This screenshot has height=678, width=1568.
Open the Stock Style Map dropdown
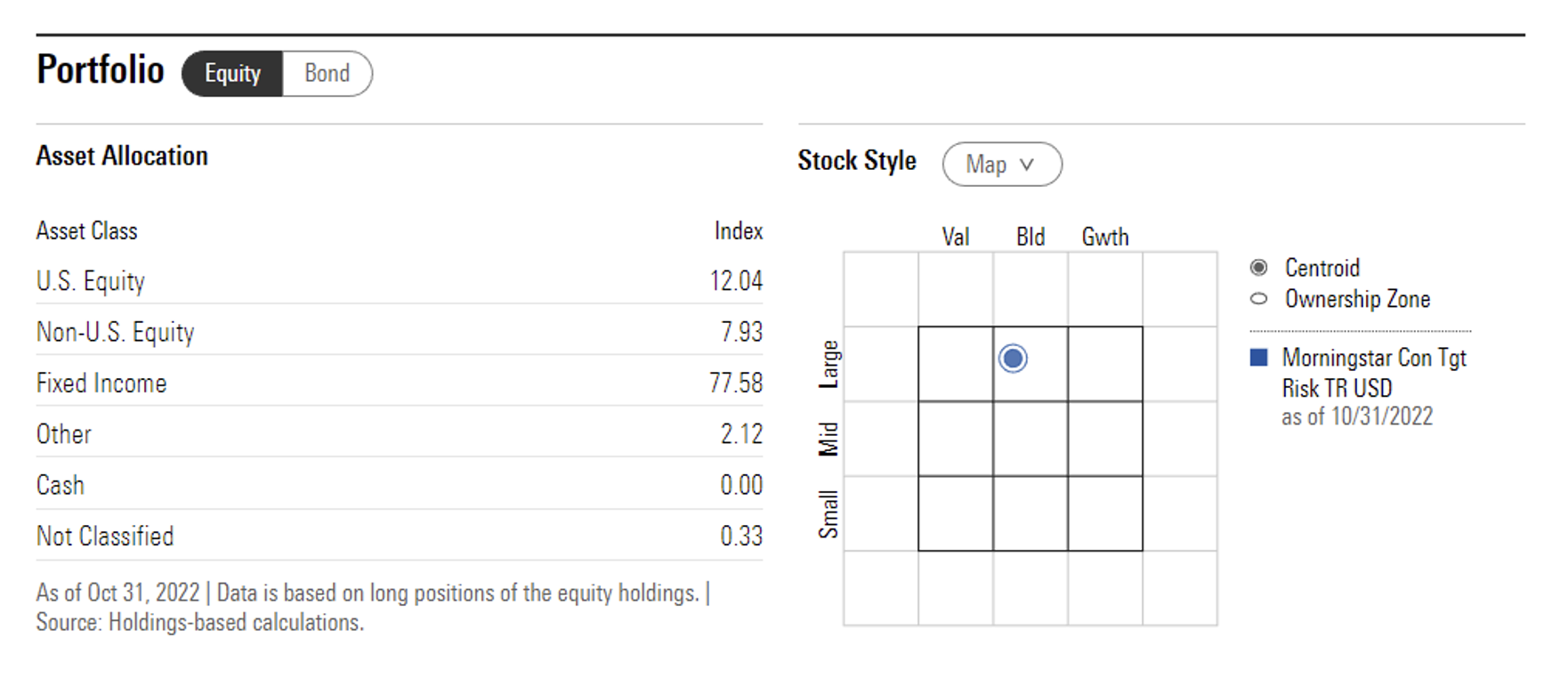pos(1001,165)
